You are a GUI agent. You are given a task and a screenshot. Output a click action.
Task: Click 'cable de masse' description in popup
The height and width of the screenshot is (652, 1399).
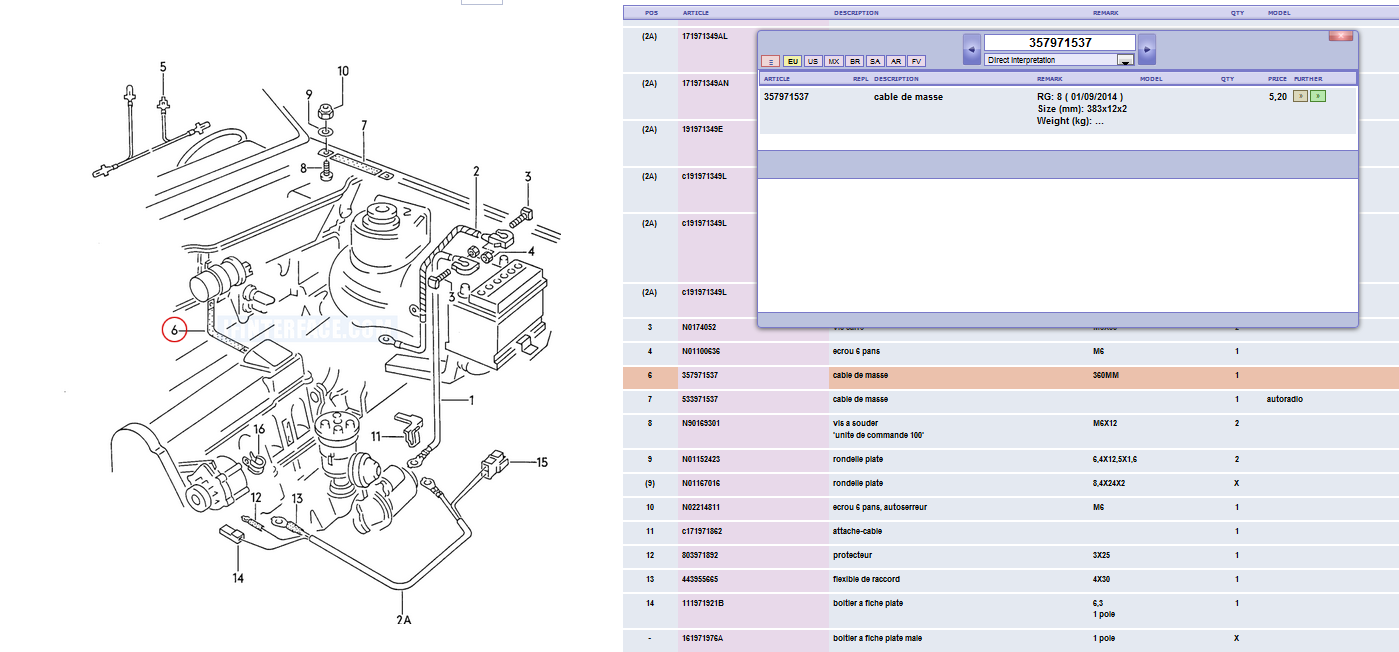click(908, 97)
